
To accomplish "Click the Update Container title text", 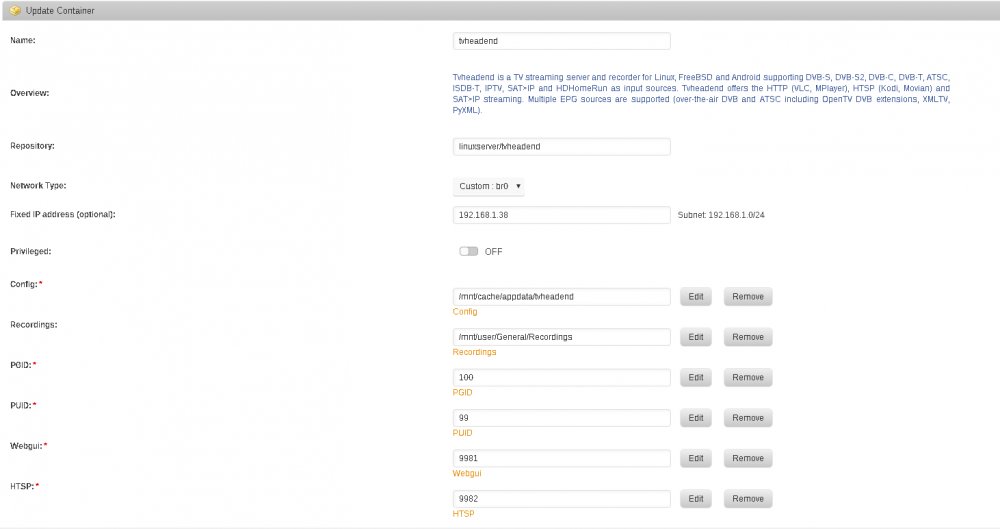I will (x=60, y=11).
